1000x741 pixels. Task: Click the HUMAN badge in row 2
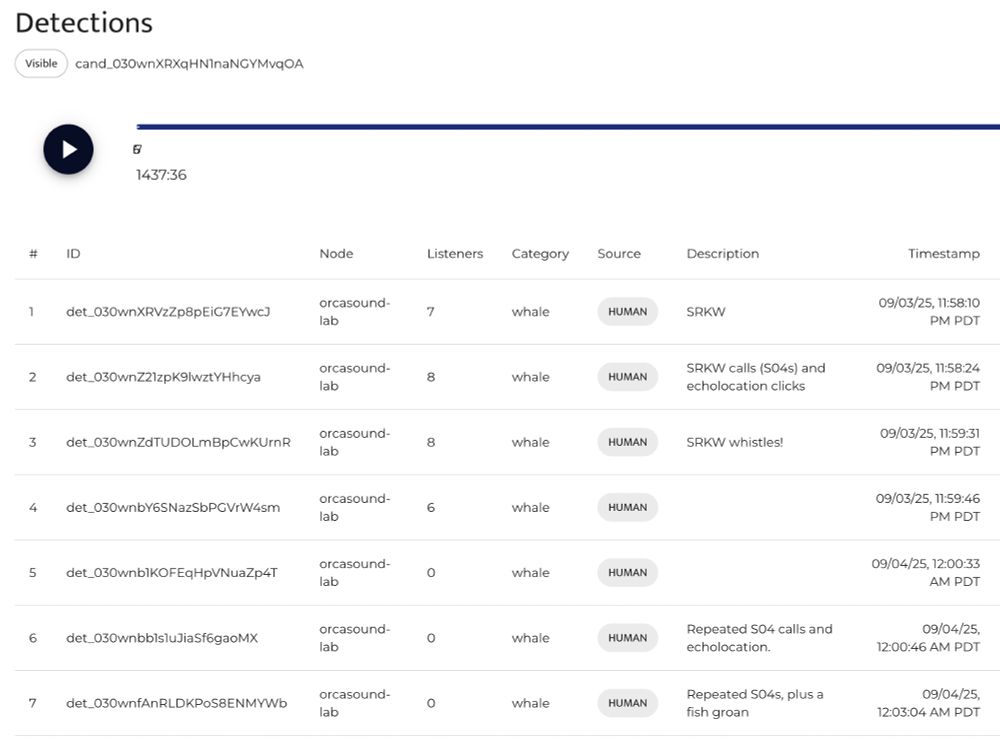pyautogui.click(x=628, y=377)
